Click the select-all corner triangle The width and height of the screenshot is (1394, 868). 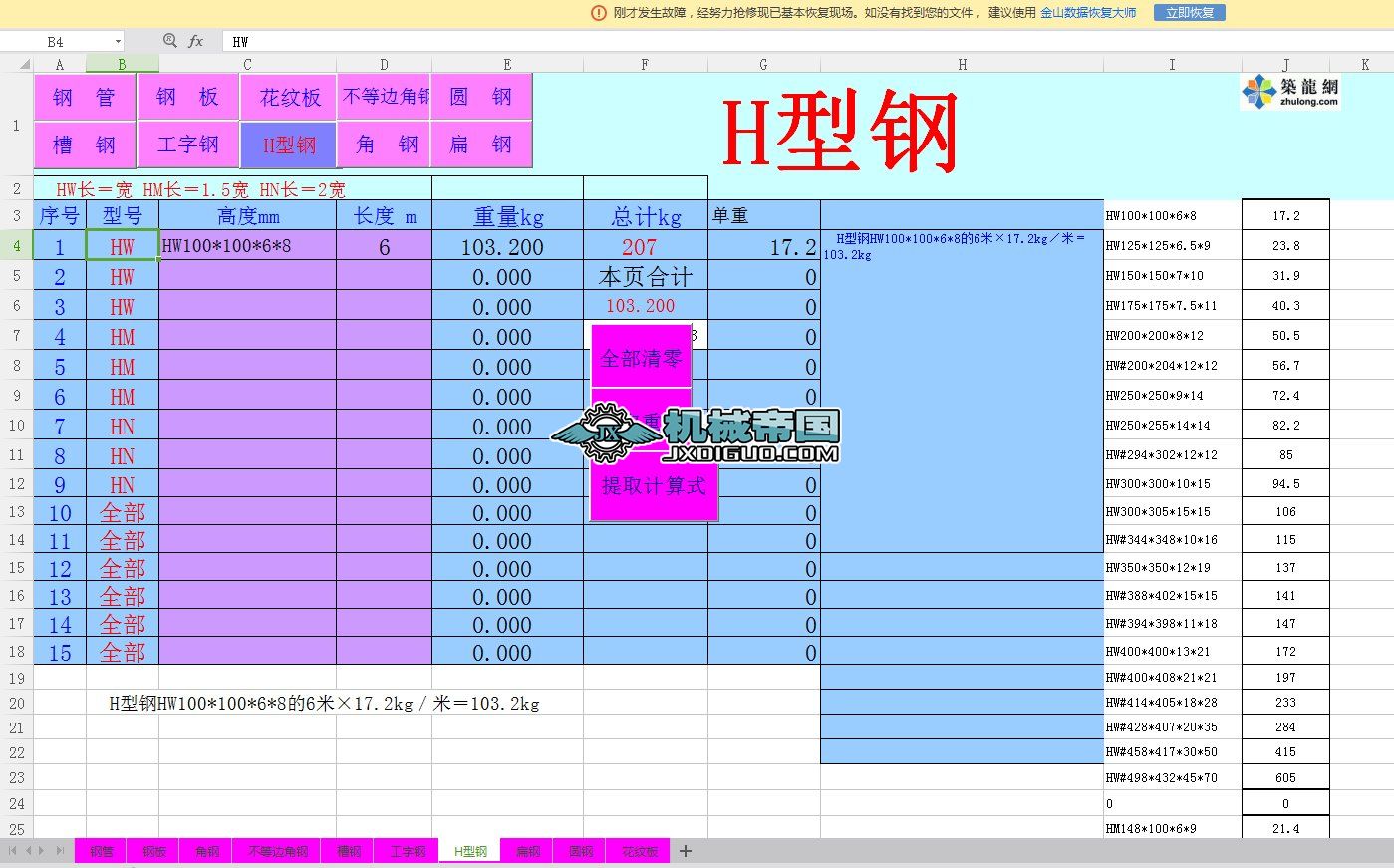coord(25,65)
